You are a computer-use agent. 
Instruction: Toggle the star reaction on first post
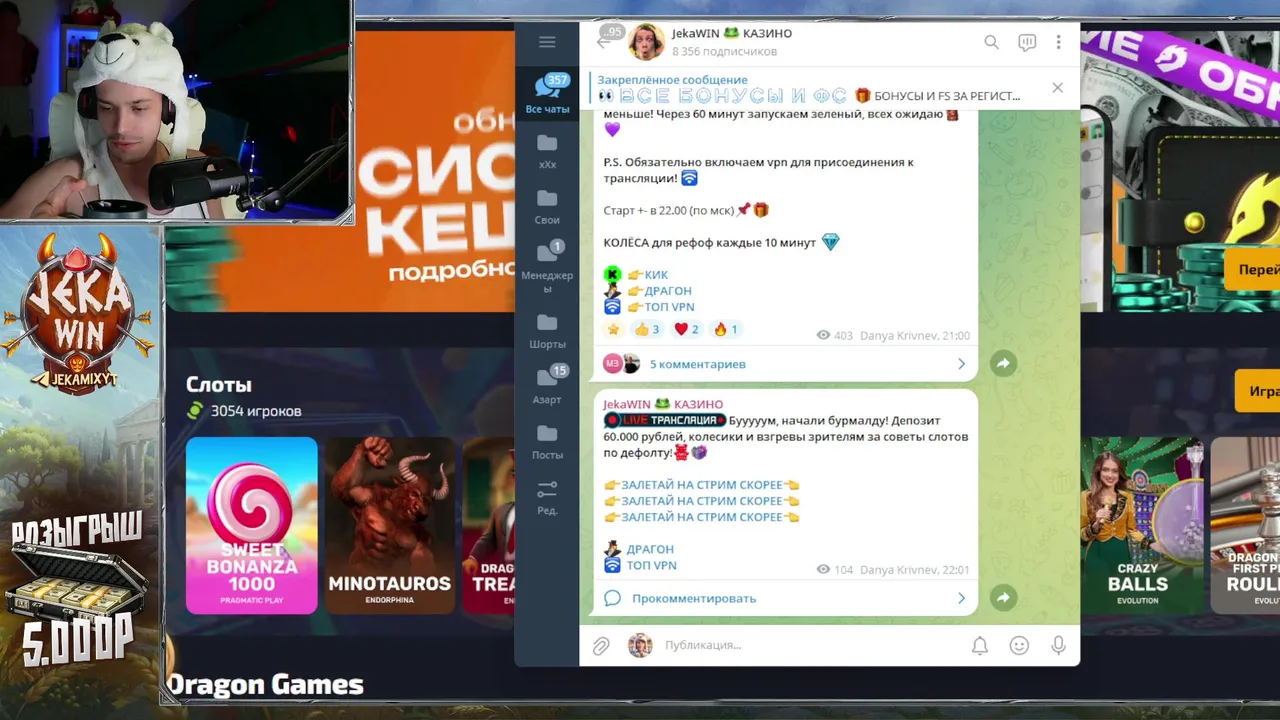click(x=613, y=329)
